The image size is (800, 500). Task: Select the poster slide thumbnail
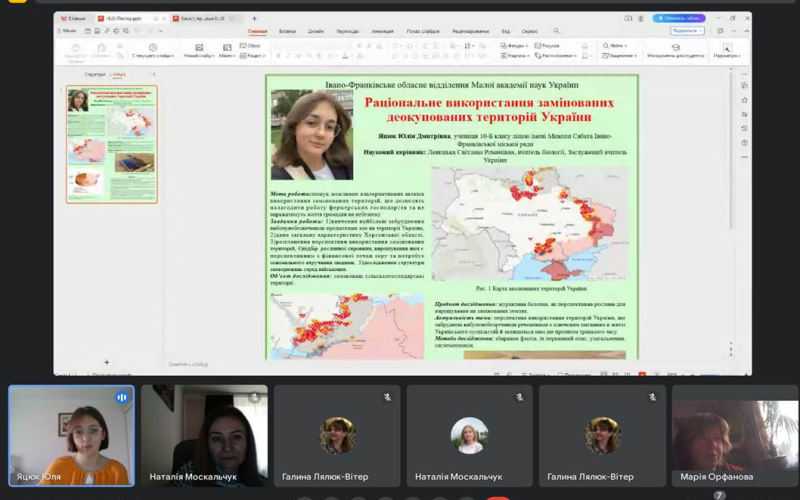coord(112,144)
